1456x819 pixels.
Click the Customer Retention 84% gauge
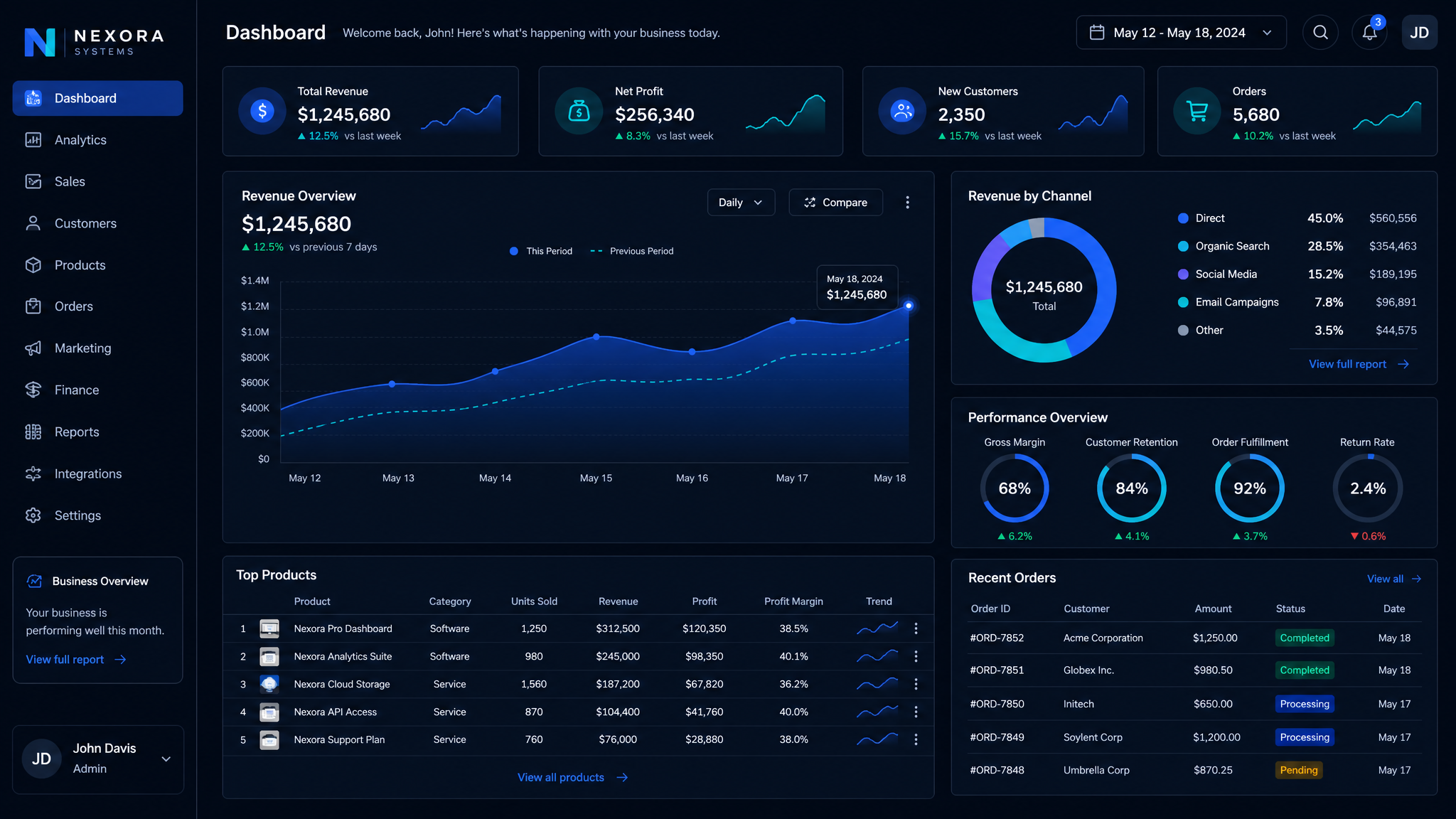tap(1132, 488)
